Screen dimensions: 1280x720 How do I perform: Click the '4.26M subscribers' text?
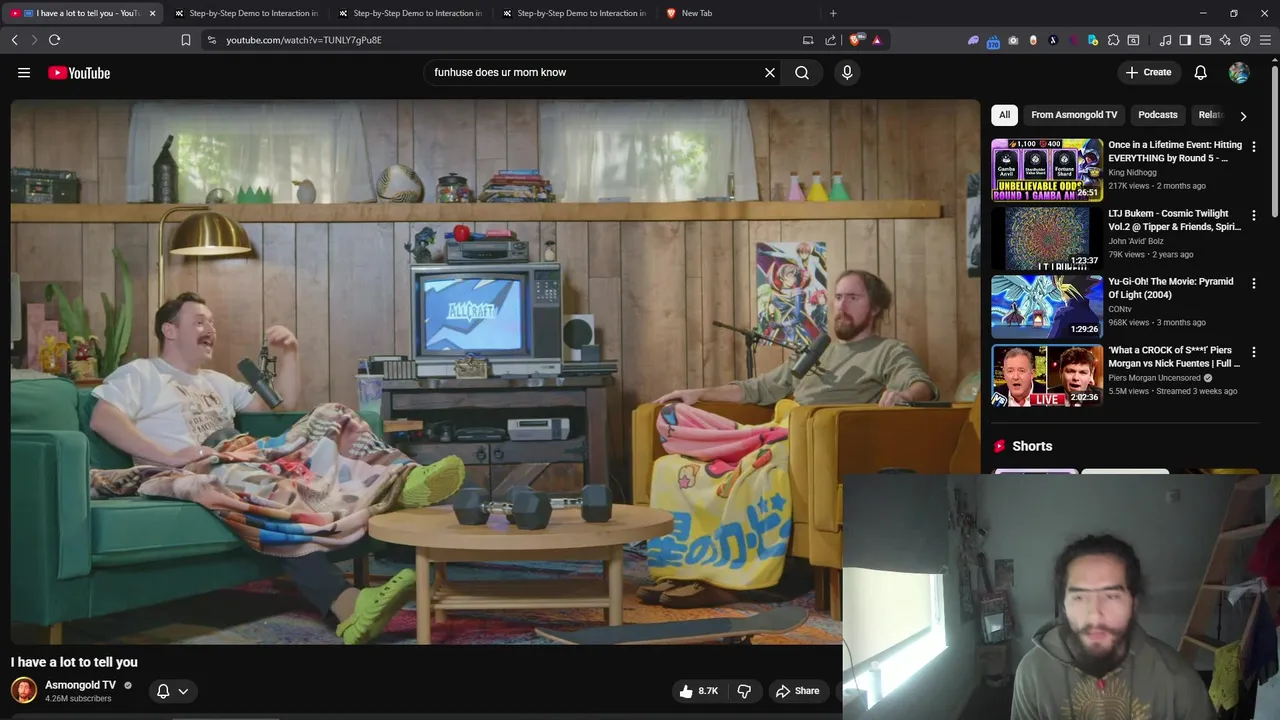tap(78, 699)
